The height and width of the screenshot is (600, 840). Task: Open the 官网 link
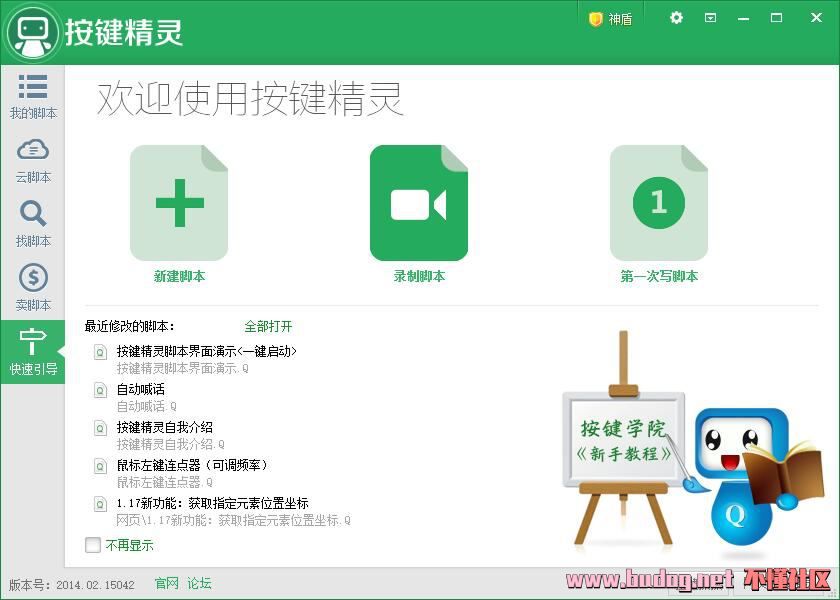coord(166,583)
